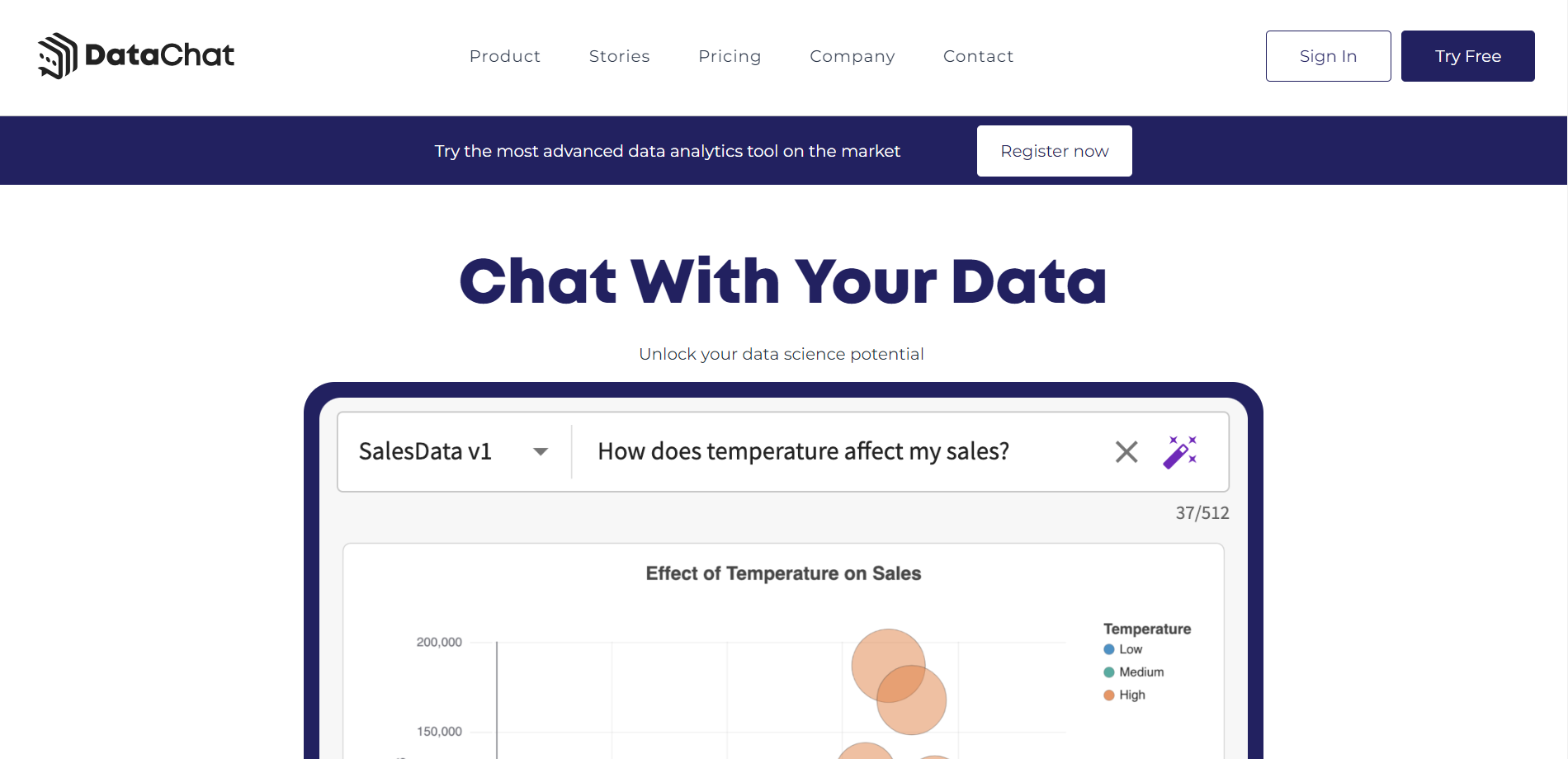This screenshot has width=1568, height=759.
Task: Click the magic wand suggestion icon
Action: coord(1180,451)
